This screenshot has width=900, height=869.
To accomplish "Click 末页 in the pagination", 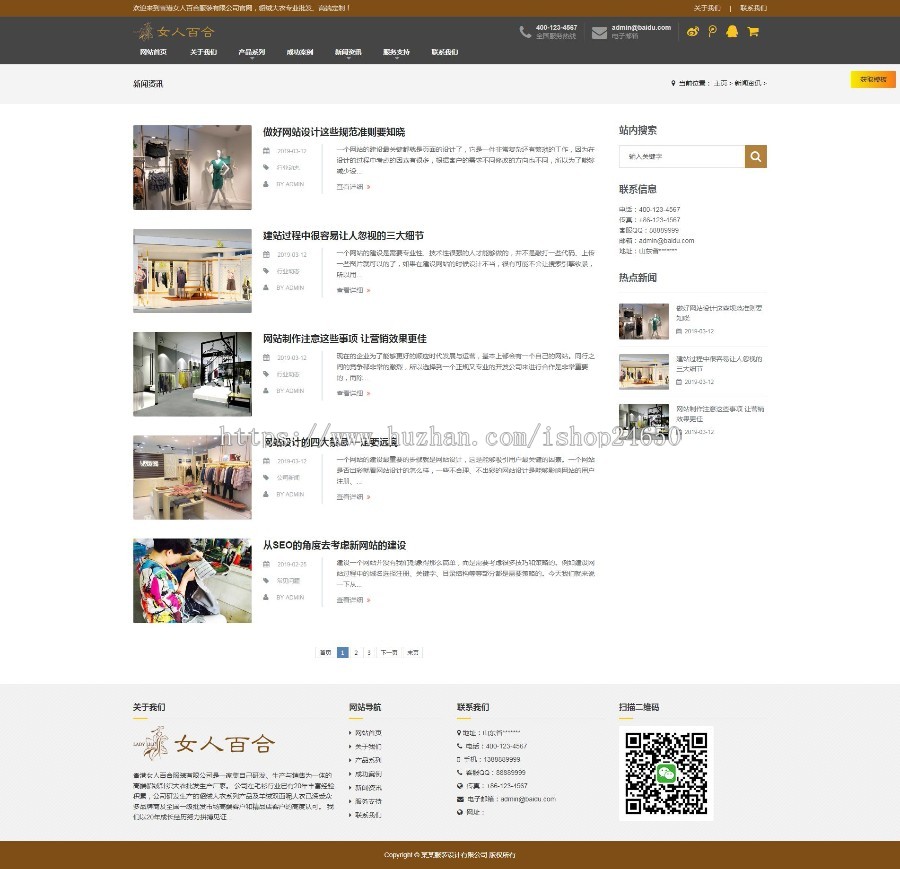I will click(413, 653).
